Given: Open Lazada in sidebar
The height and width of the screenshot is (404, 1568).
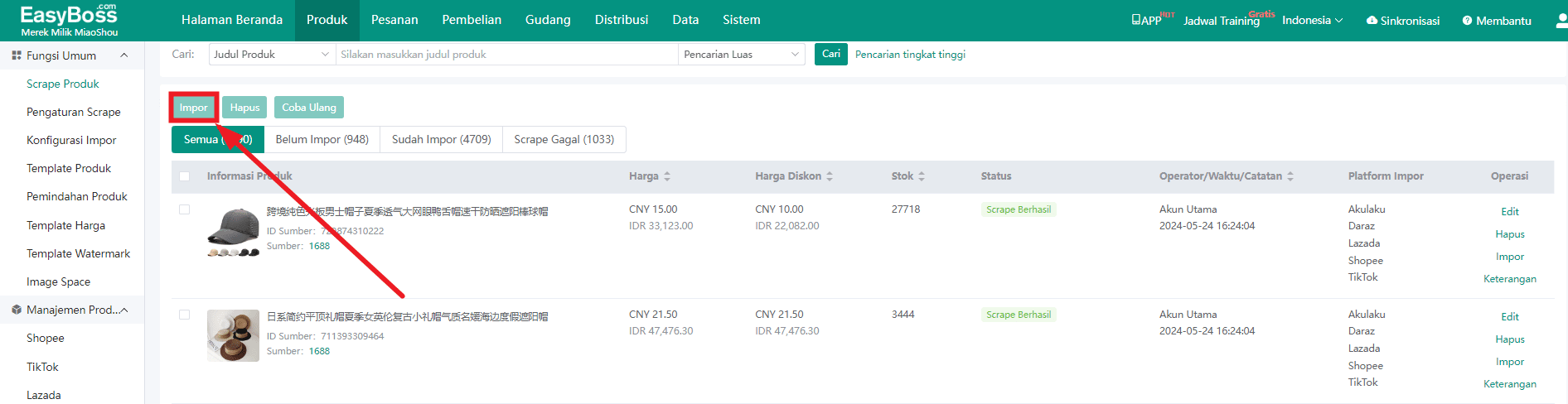Looking at the screenshot, I should click(x=44, y=395).
